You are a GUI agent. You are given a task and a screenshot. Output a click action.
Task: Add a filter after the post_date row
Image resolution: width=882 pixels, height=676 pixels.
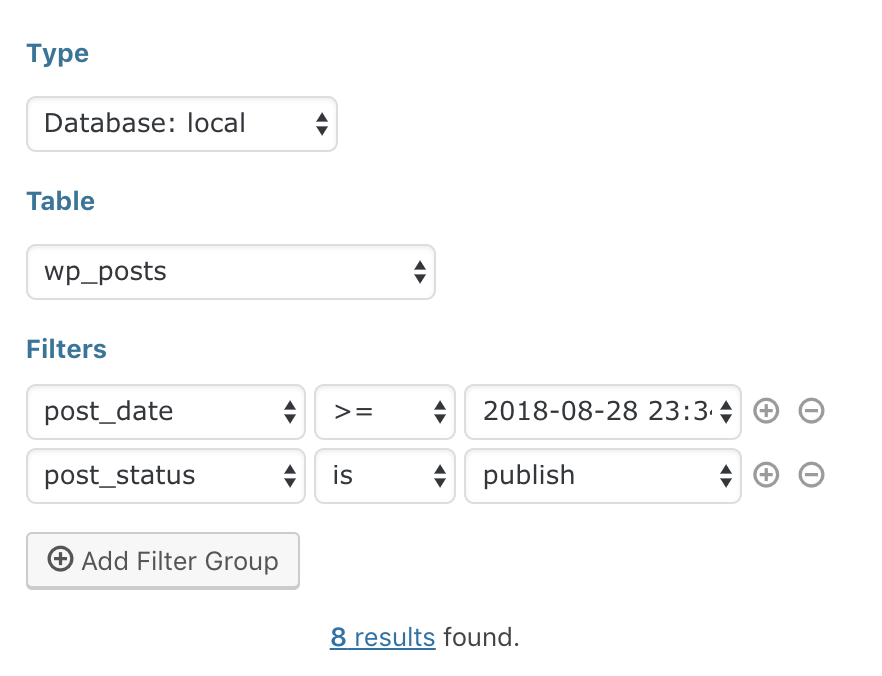(766, 411)
